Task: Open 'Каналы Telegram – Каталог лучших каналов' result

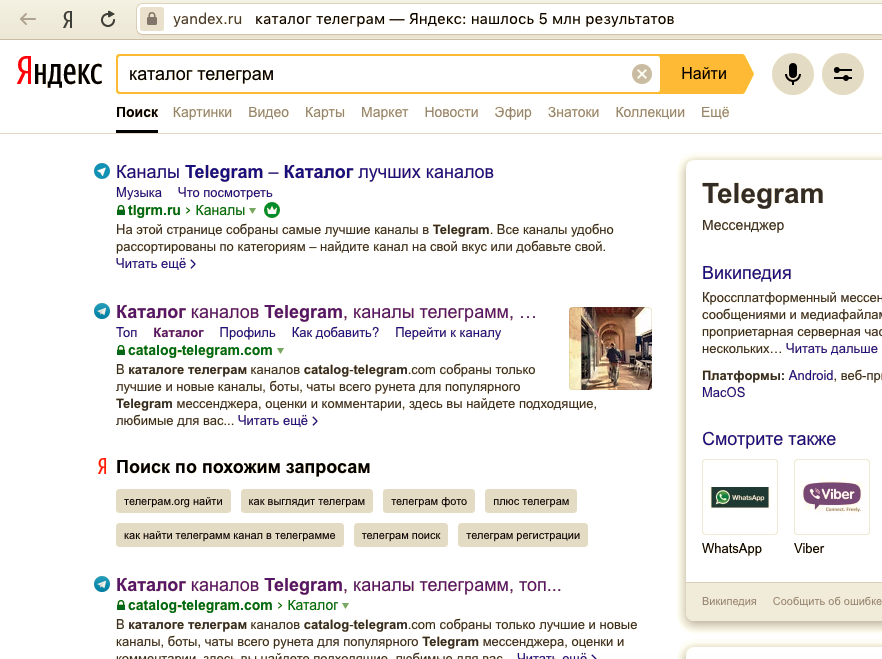Action: click(304, 171)
